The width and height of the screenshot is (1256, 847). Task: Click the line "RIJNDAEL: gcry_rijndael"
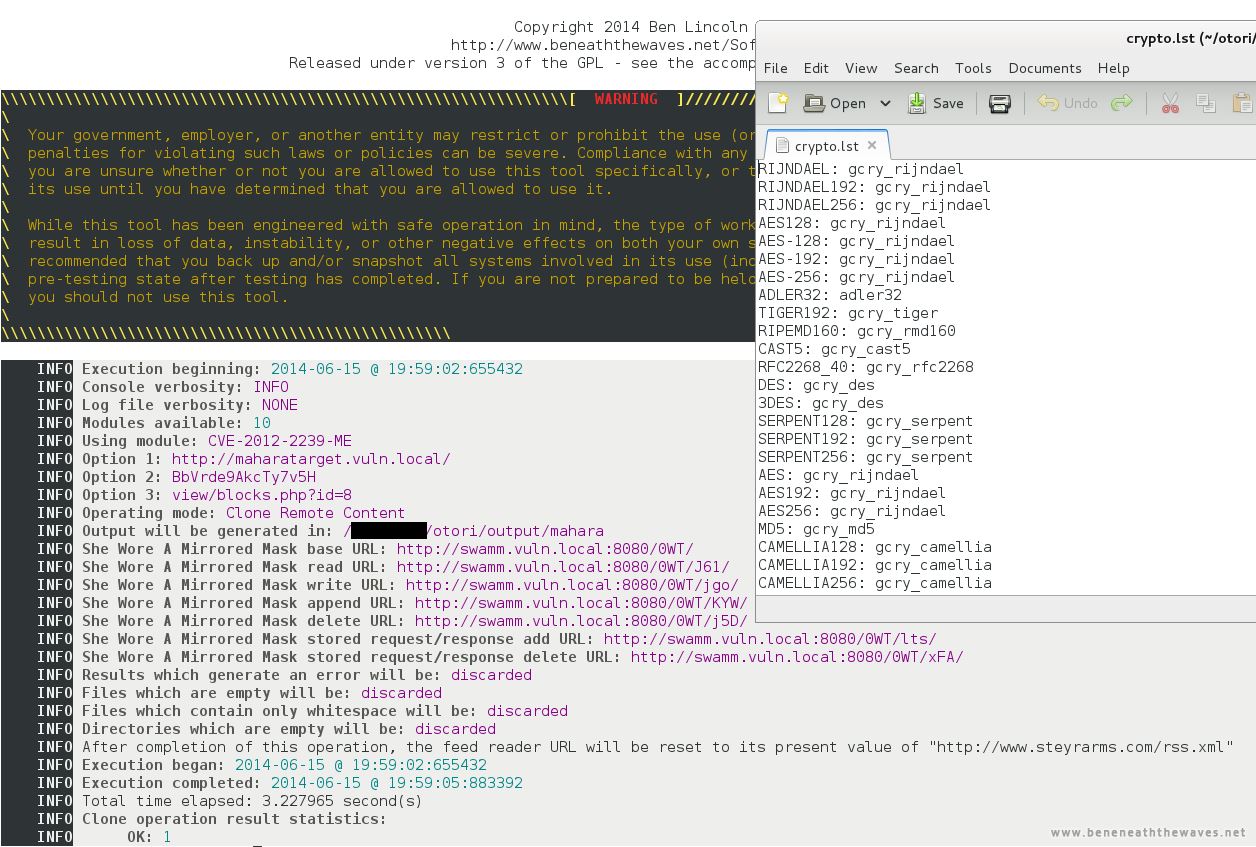[x=861, y=169]
